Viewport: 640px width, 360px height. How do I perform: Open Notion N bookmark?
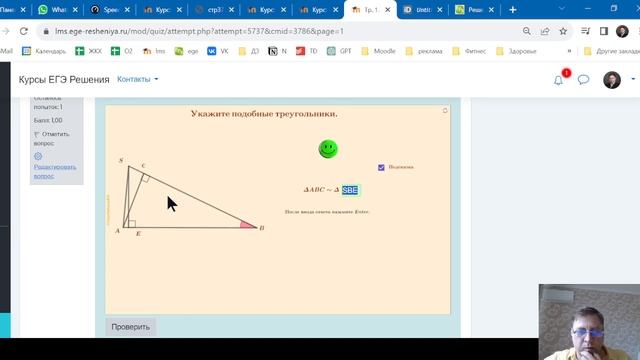pyautogui.click(x=278, y=51)
